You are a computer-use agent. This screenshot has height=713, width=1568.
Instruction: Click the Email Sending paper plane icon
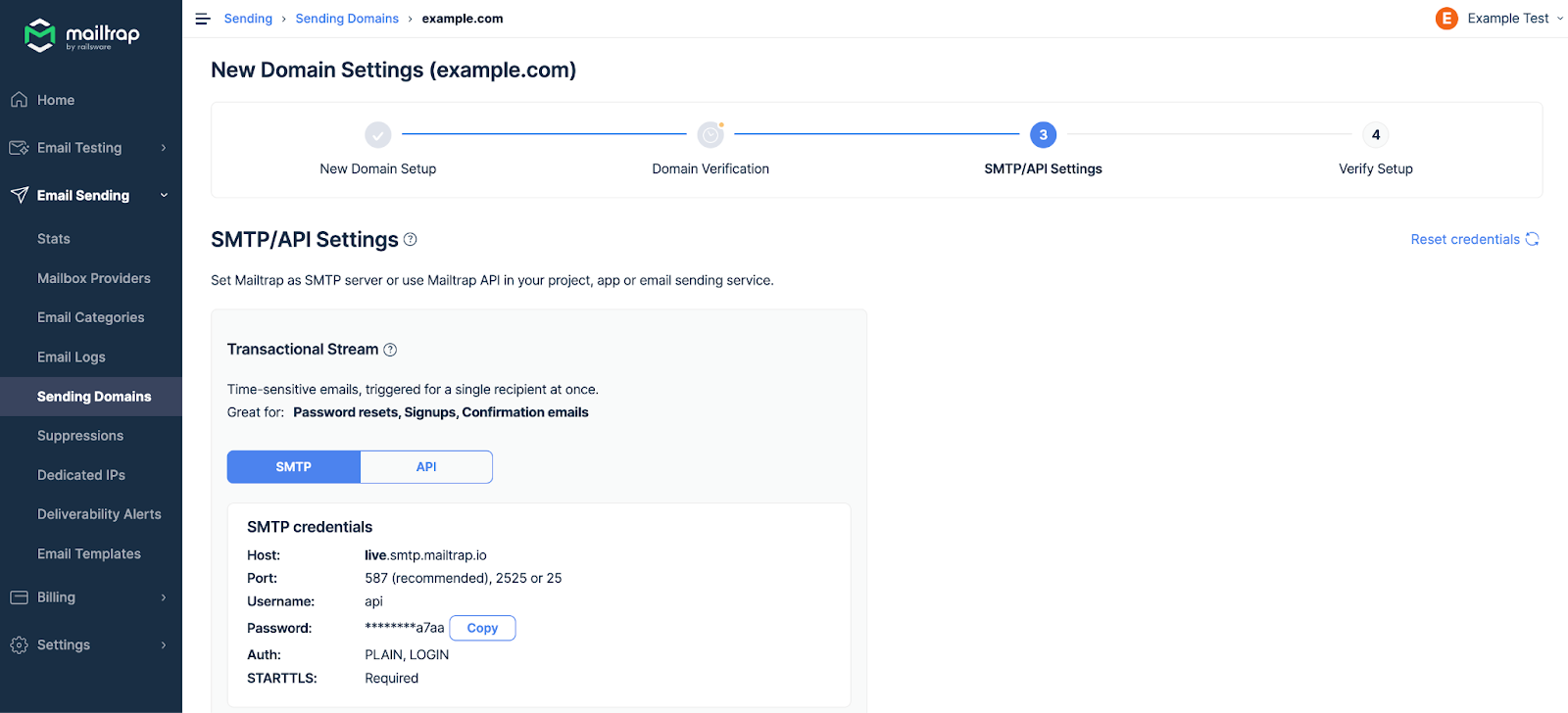[x=19, y=195]
